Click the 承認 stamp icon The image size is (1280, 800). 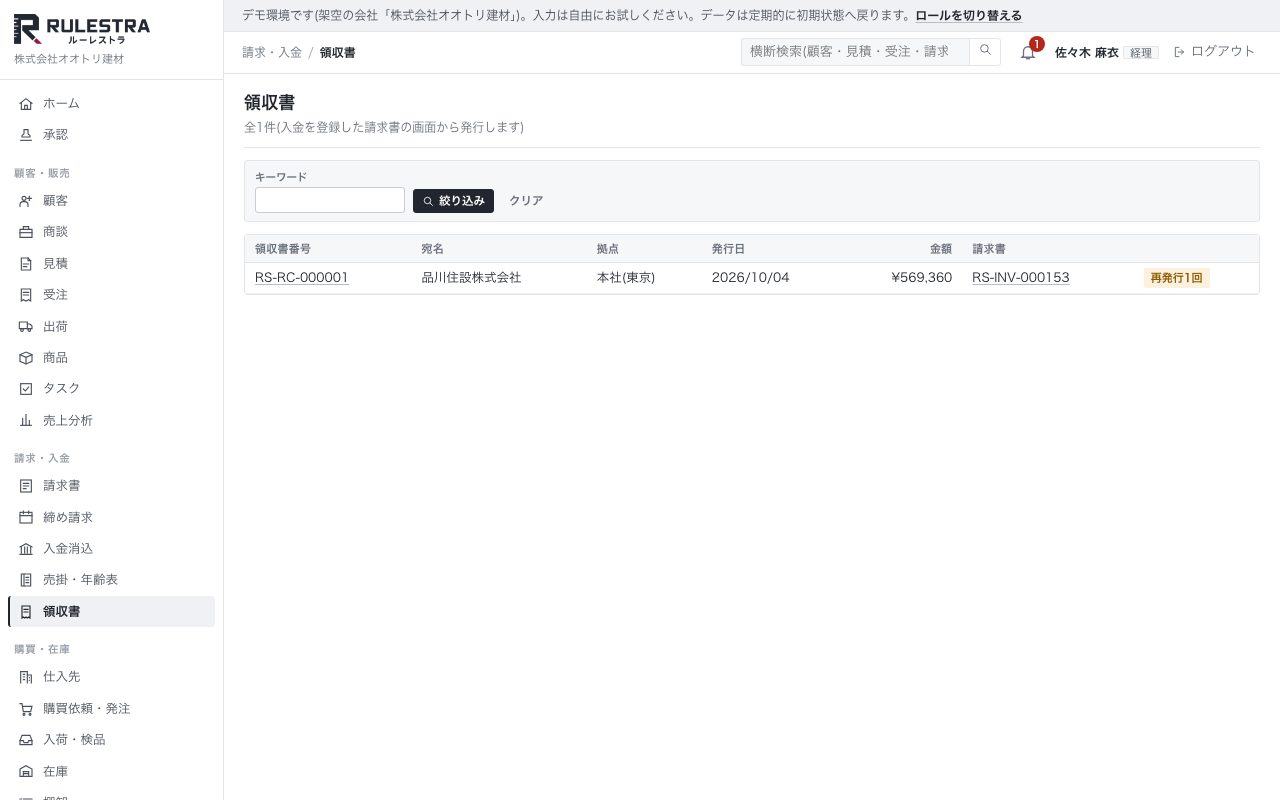26,135
